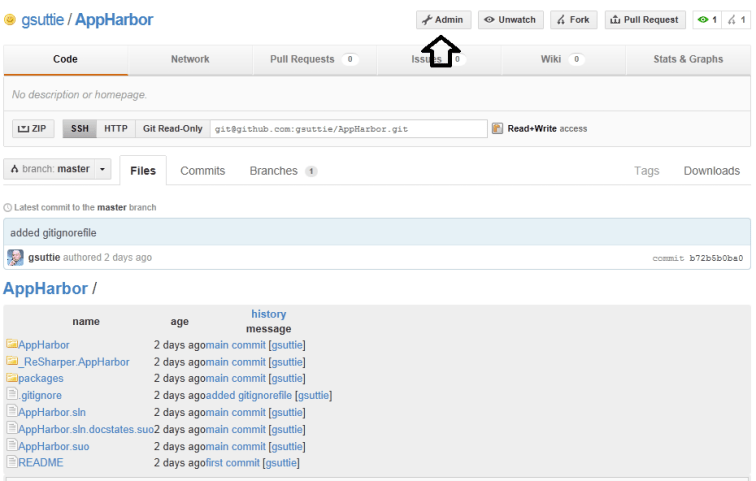Open the packages folder
Screen dimensions: 756x481
pyautogui.click(x=40, y=378)
